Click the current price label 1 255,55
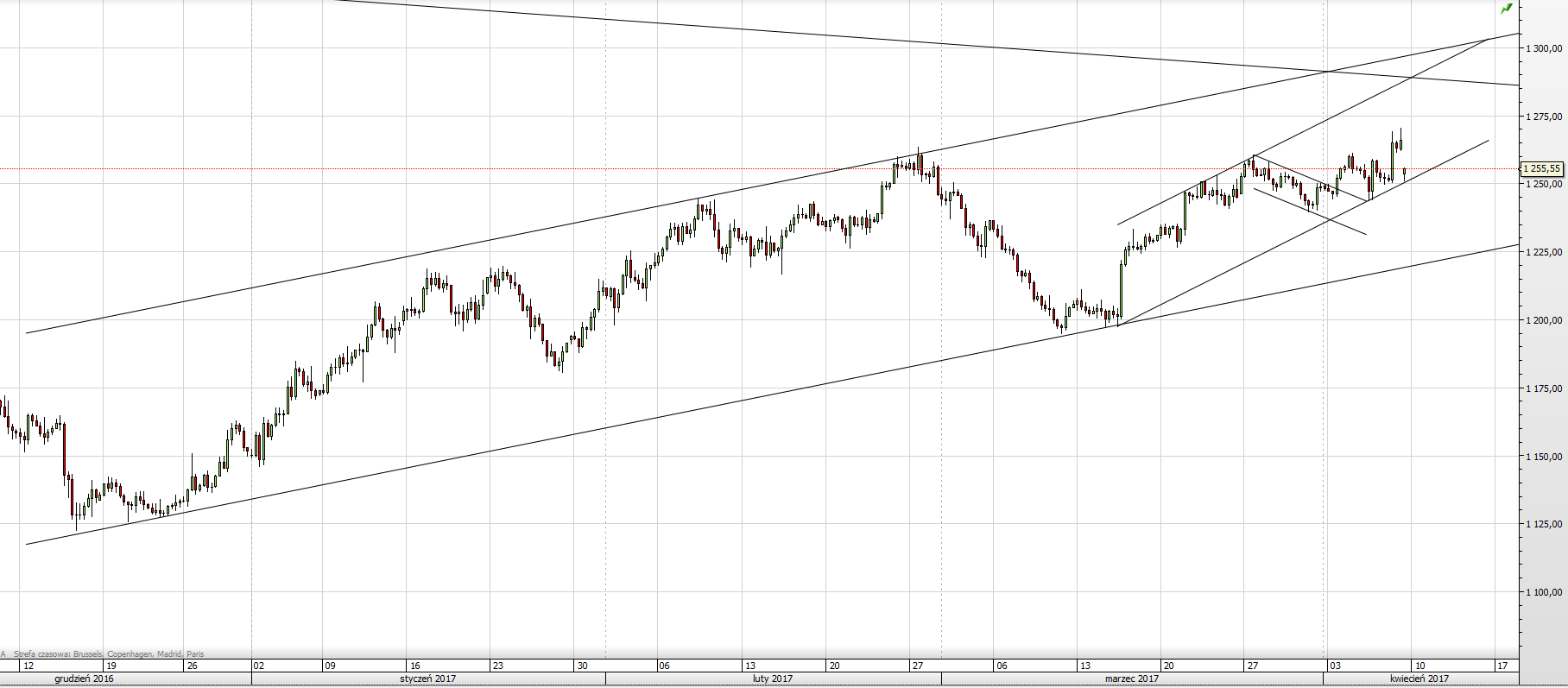 [x=1541, y=169]
